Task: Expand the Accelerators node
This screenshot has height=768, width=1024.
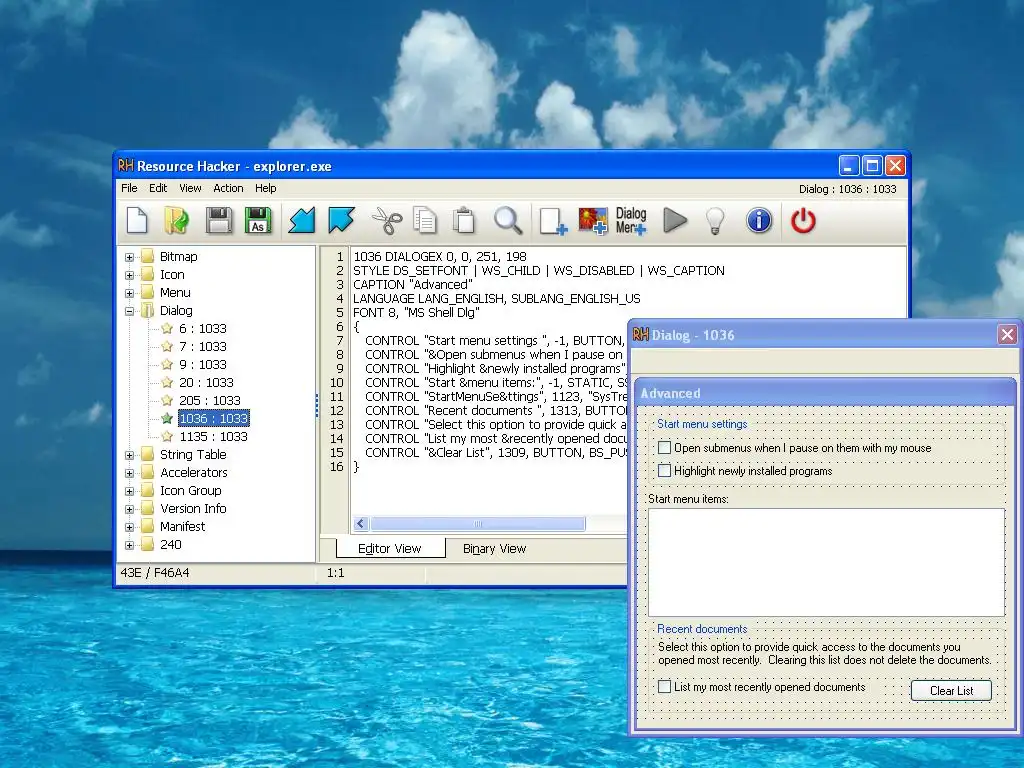Action: [x=129, y=473]
